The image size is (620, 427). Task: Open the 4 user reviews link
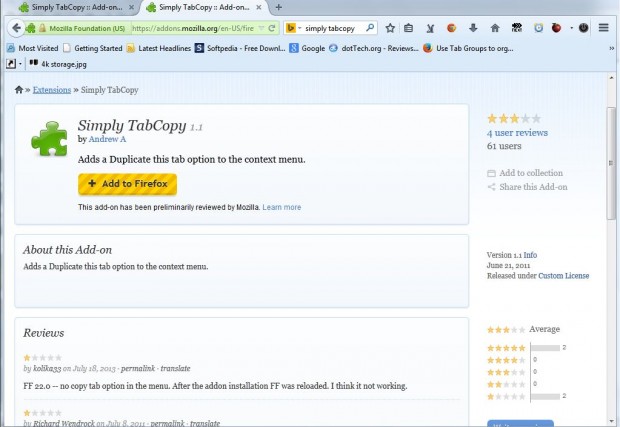tap(517, 133)
